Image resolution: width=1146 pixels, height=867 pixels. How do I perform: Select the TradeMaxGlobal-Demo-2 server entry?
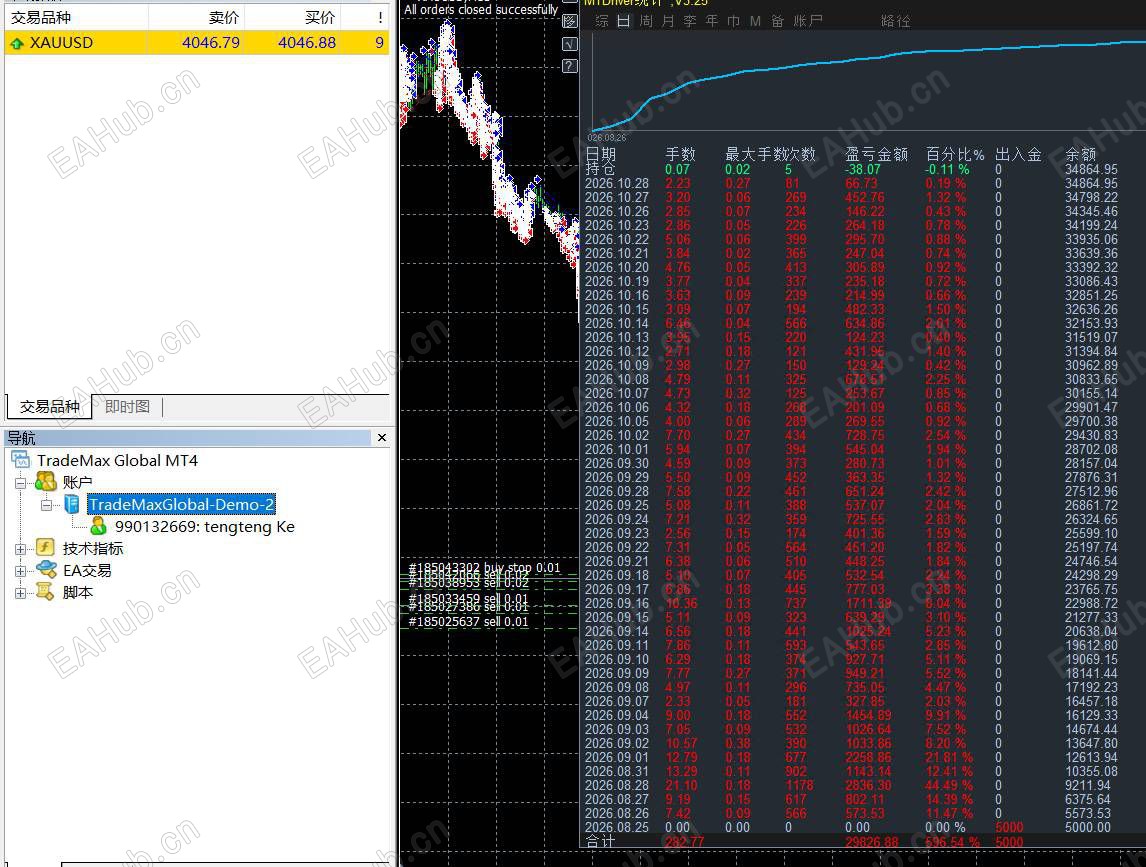(181, 504)
